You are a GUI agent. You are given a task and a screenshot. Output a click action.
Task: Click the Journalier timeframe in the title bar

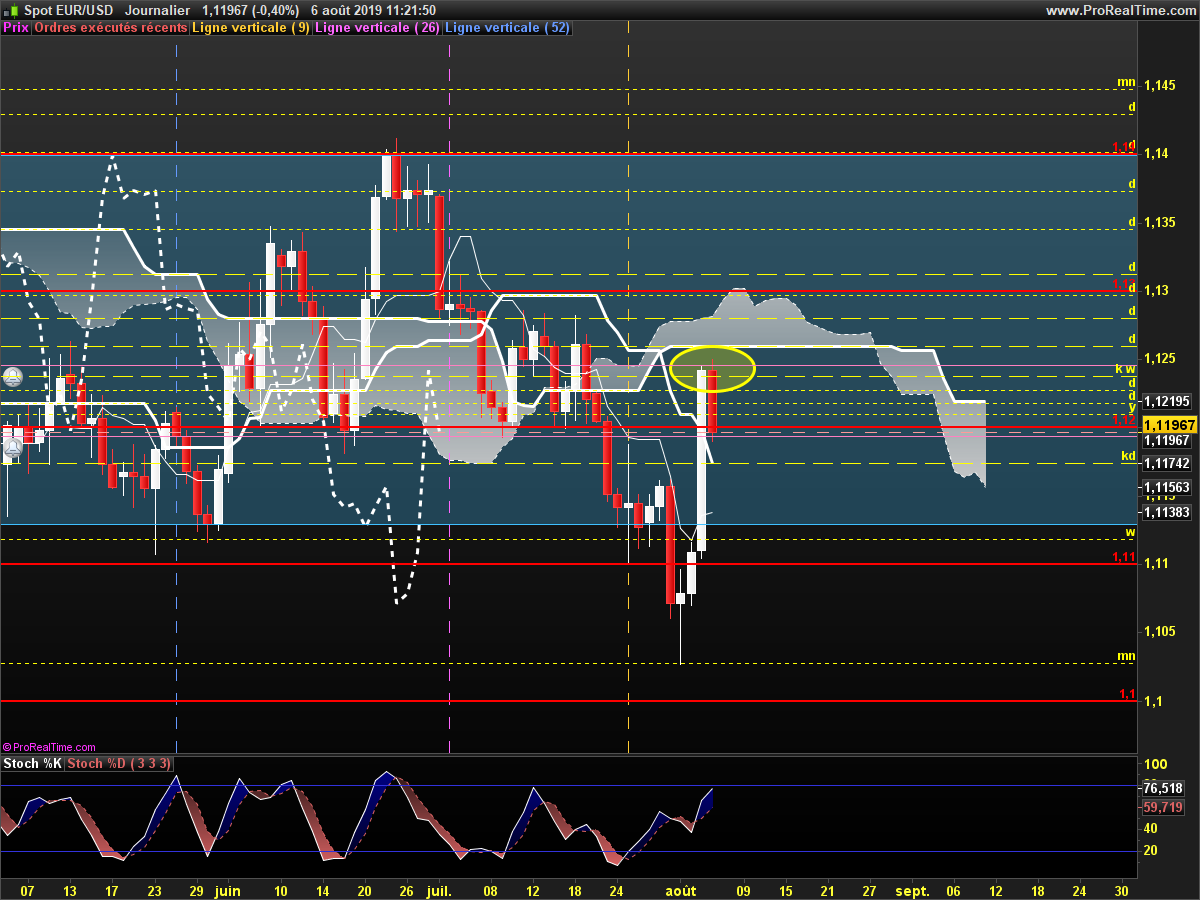click(158, 10)
